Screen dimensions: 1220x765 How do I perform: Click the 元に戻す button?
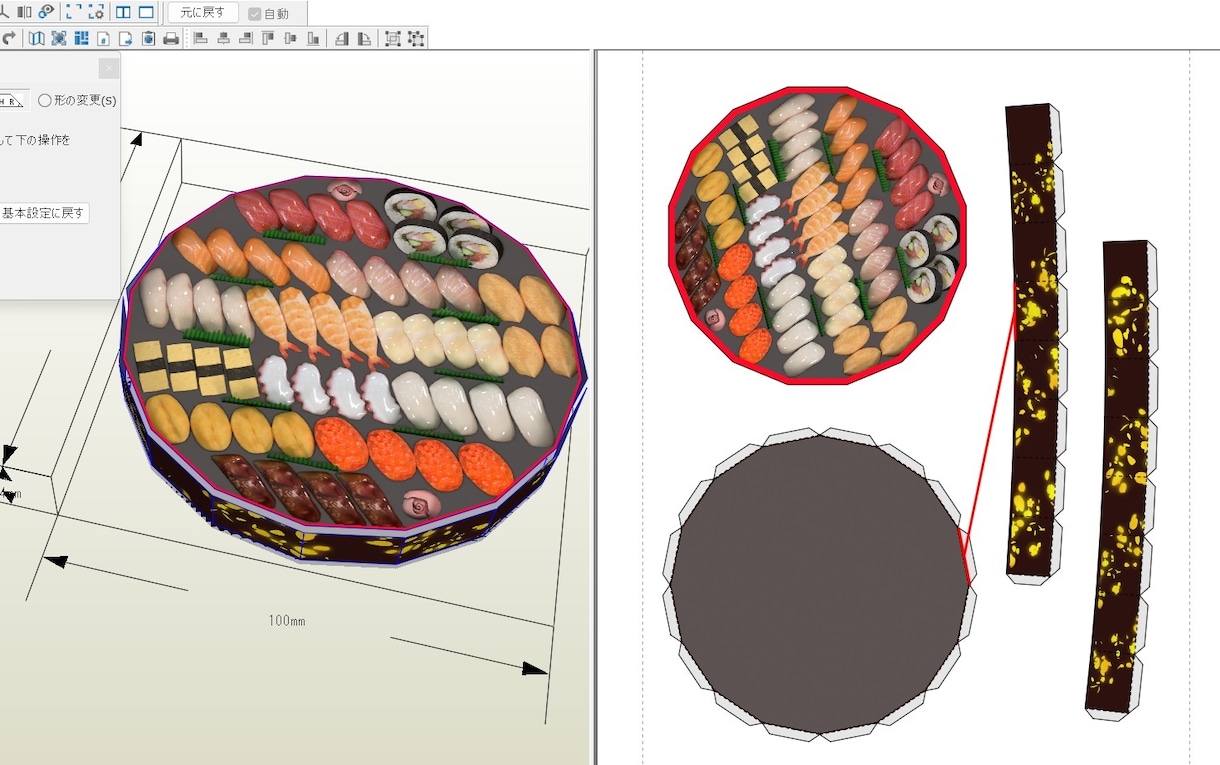203,13
